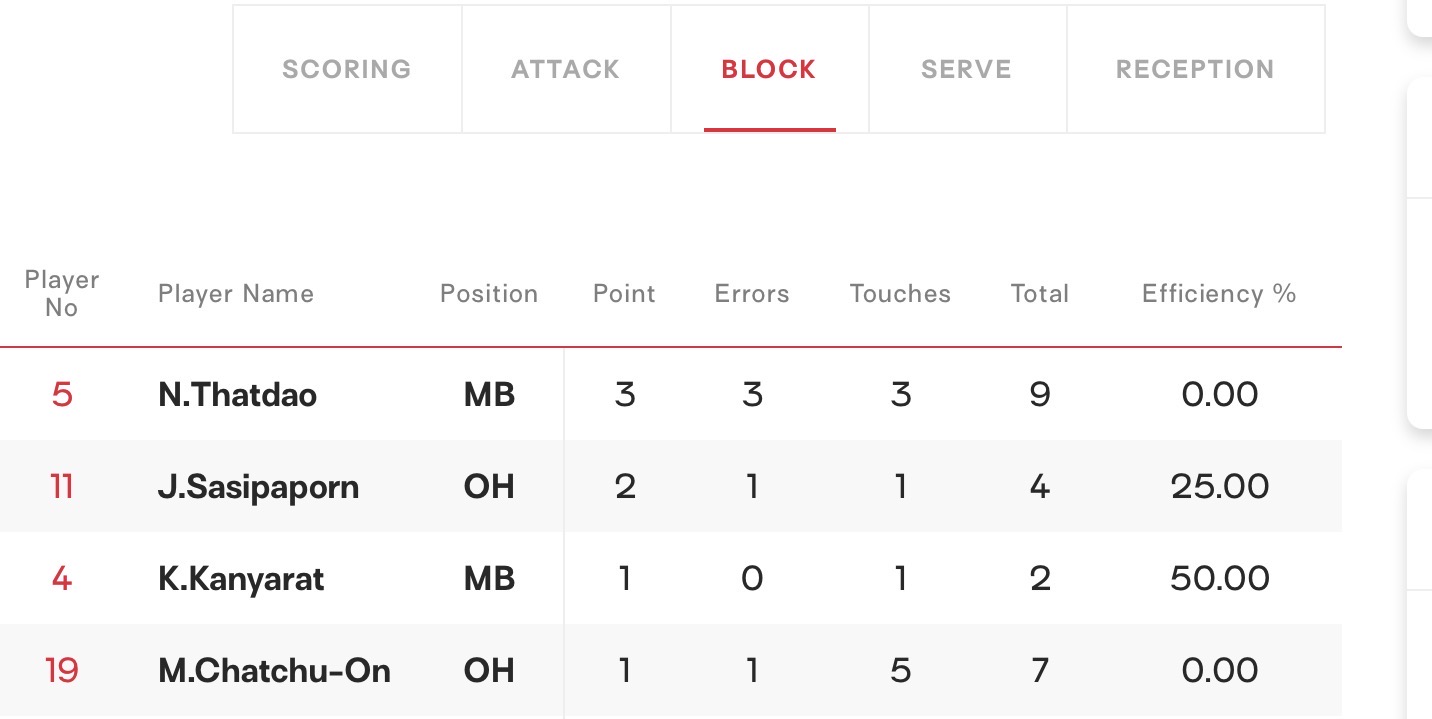Select the Block tab
1432x719 pixels.
pyautogui.click(x=769, y=69)
